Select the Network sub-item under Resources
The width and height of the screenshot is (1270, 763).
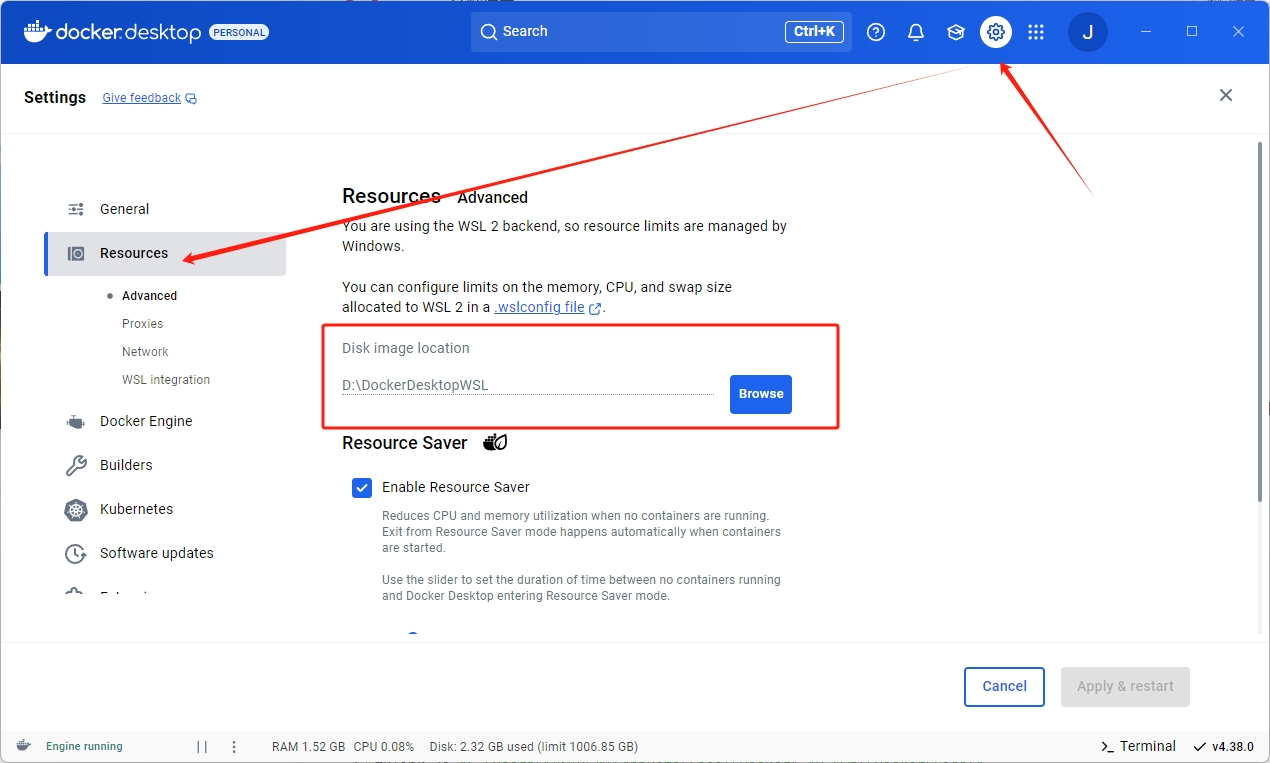pyautogui.click(x=145, y=352)
